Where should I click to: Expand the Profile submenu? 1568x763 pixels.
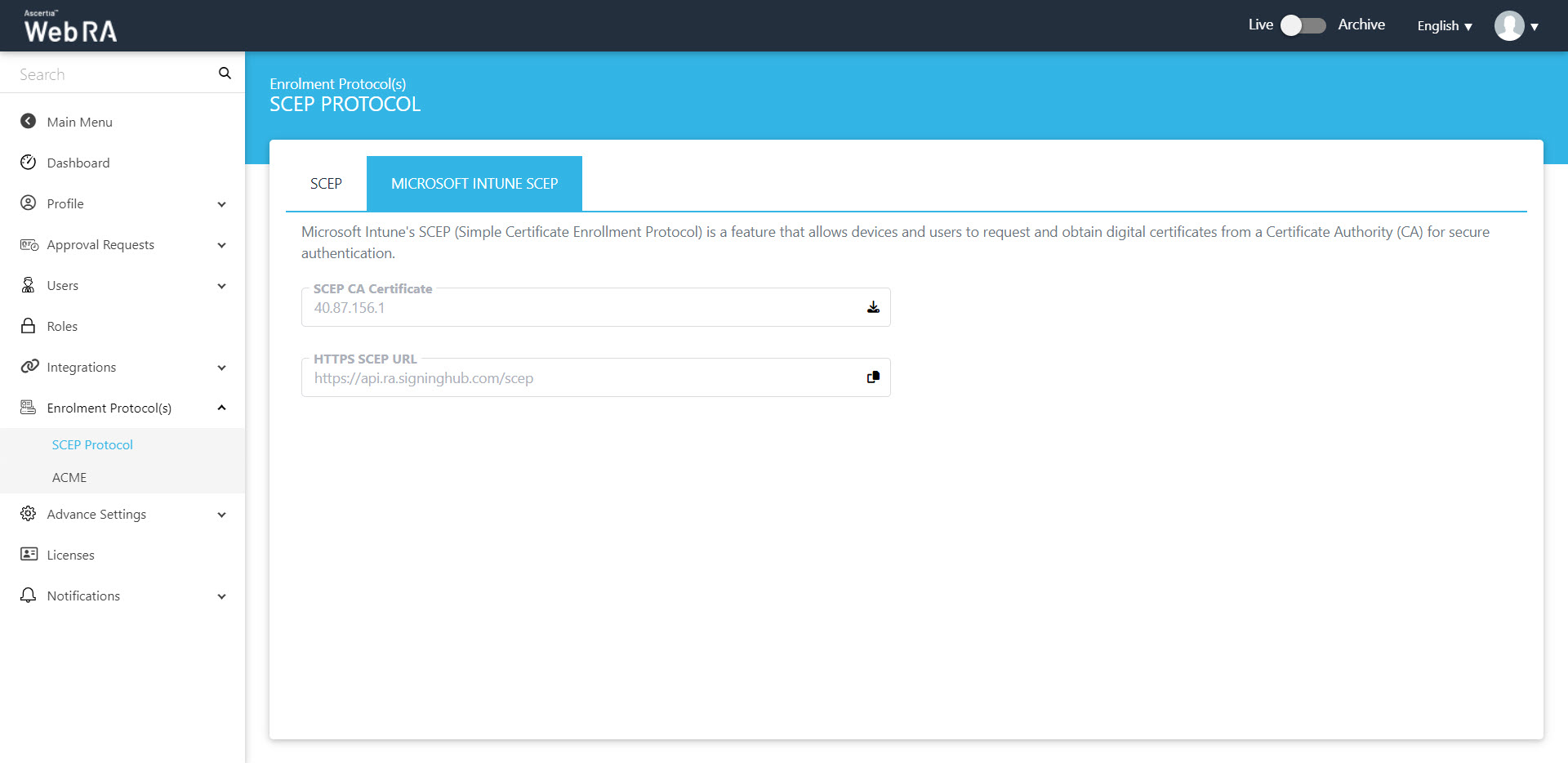point(221,204)
